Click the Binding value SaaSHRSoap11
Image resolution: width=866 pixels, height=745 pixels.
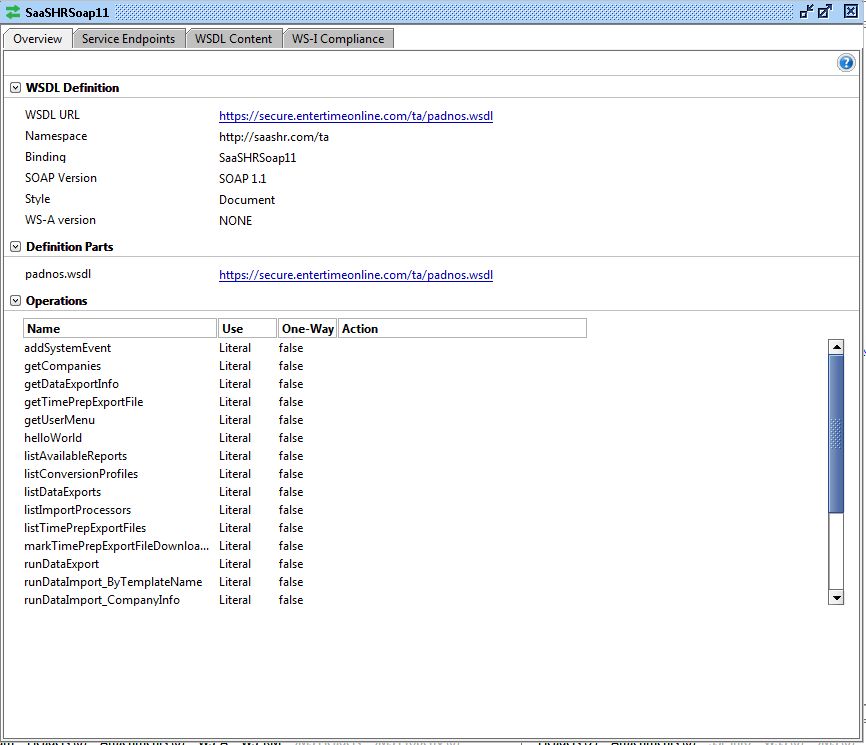point(257,158)
